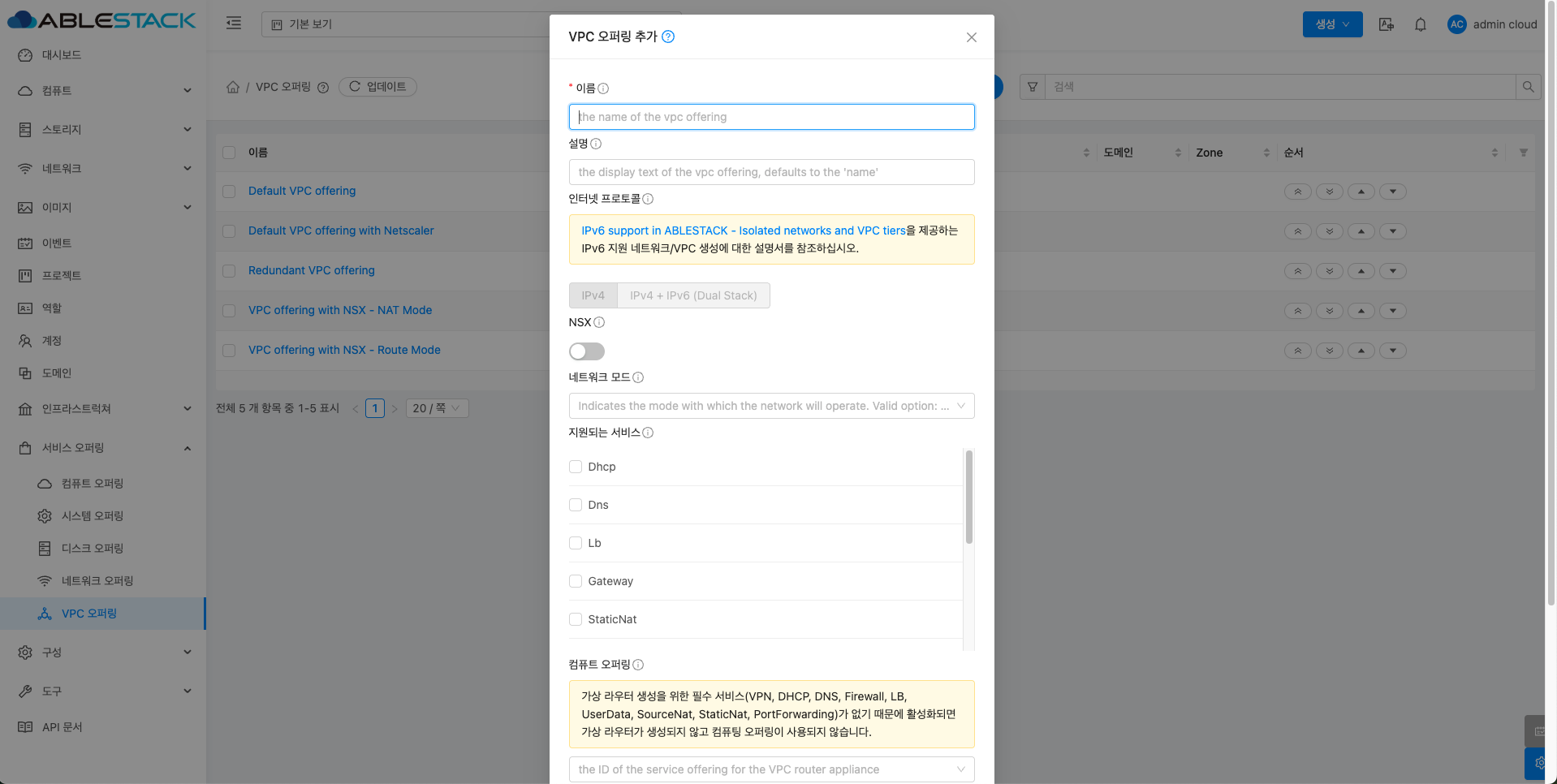Change page size from 20 / 쪽
The image size is (1557, 784).
point(438,408)
